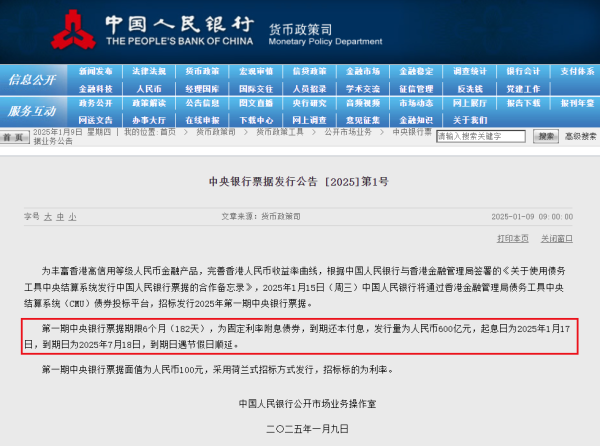Go to 征信管理 section
600x446 pixels.
(416, 89)
